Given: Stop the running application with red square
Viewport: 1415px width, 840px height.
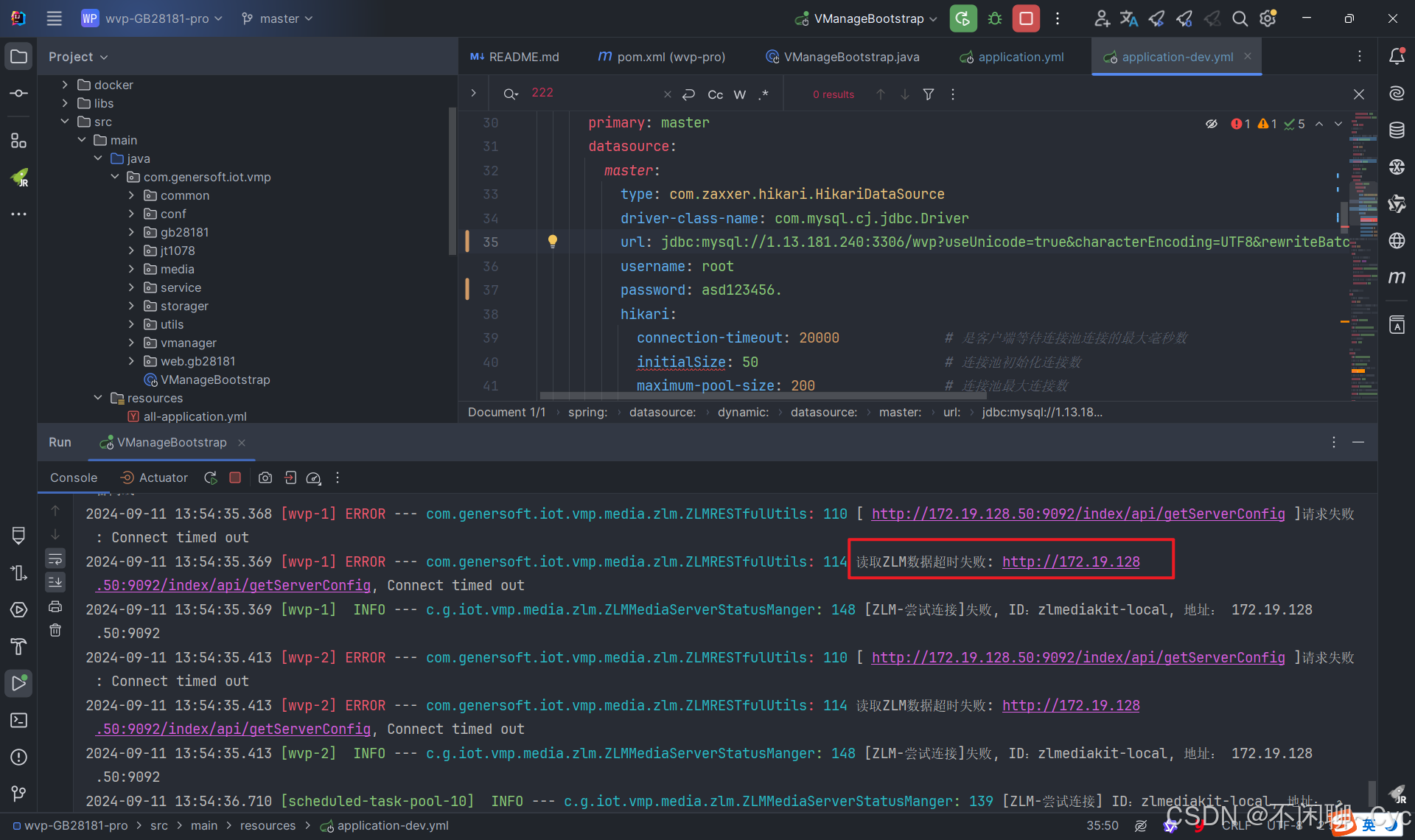Looking at the screenshot, I should [1026, 18].
